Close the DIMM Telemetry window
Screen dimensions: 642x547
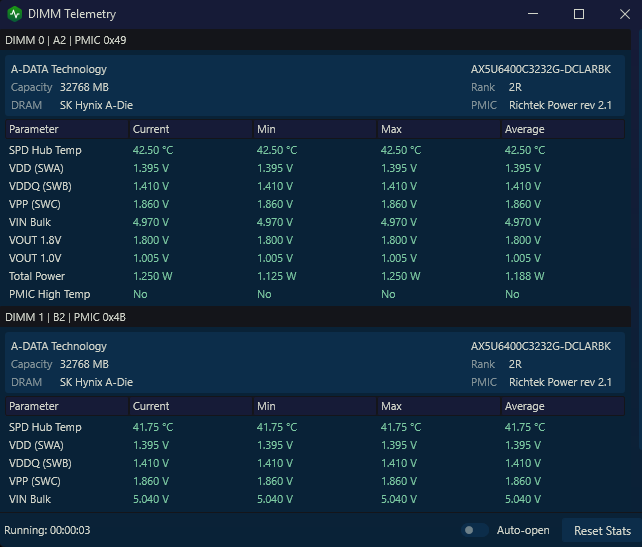pyautogui.click(x=624, y=14)
